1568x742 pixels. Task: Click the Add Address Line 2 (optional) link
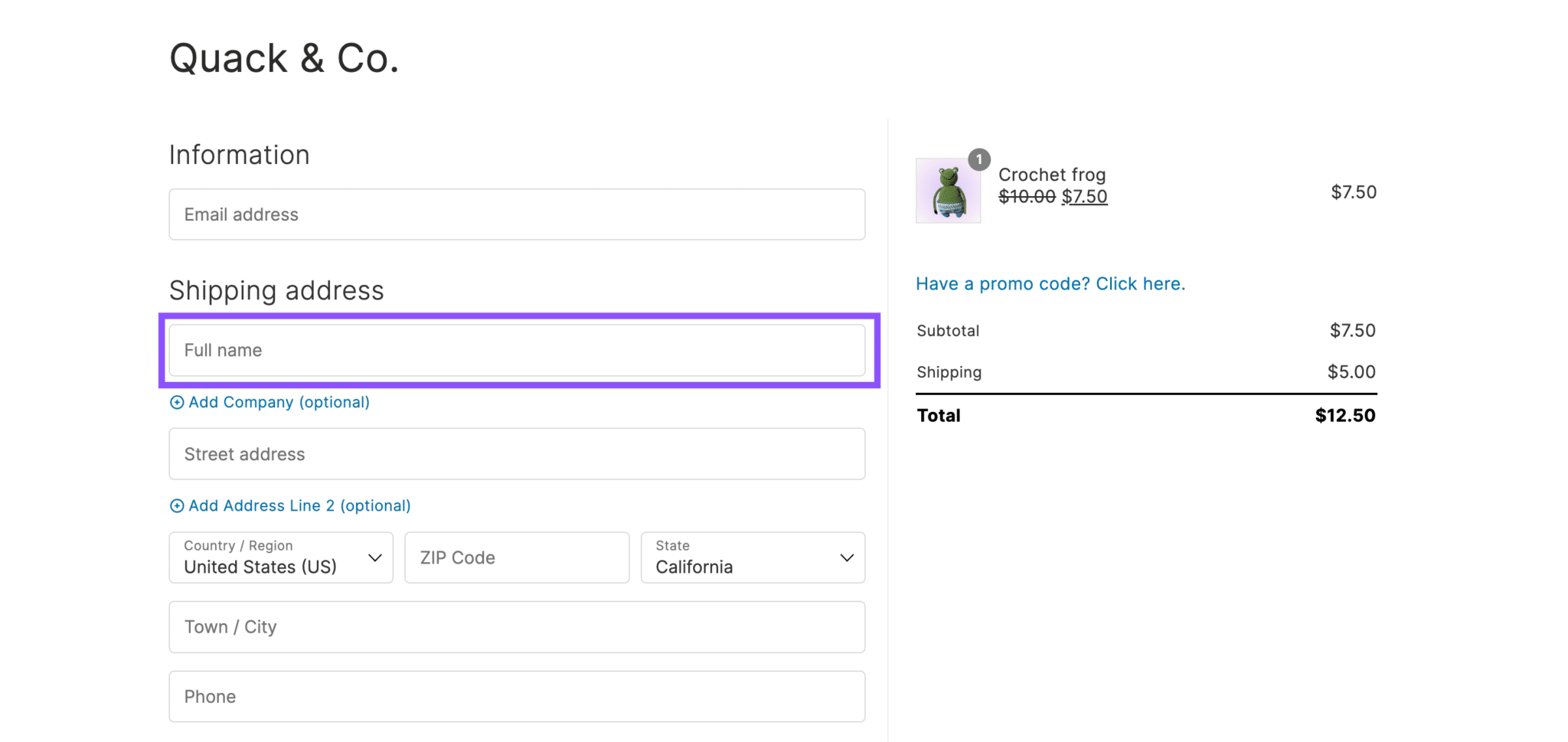299,505
